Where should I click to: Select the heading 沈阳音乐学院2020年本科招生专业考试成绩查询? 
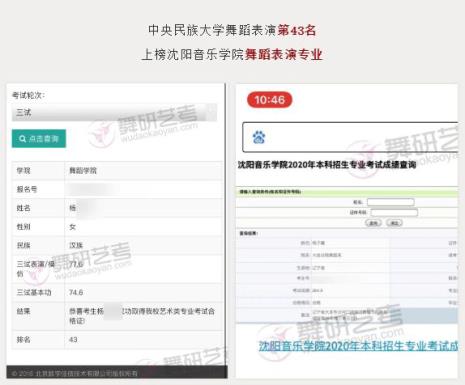click(327, 165)
